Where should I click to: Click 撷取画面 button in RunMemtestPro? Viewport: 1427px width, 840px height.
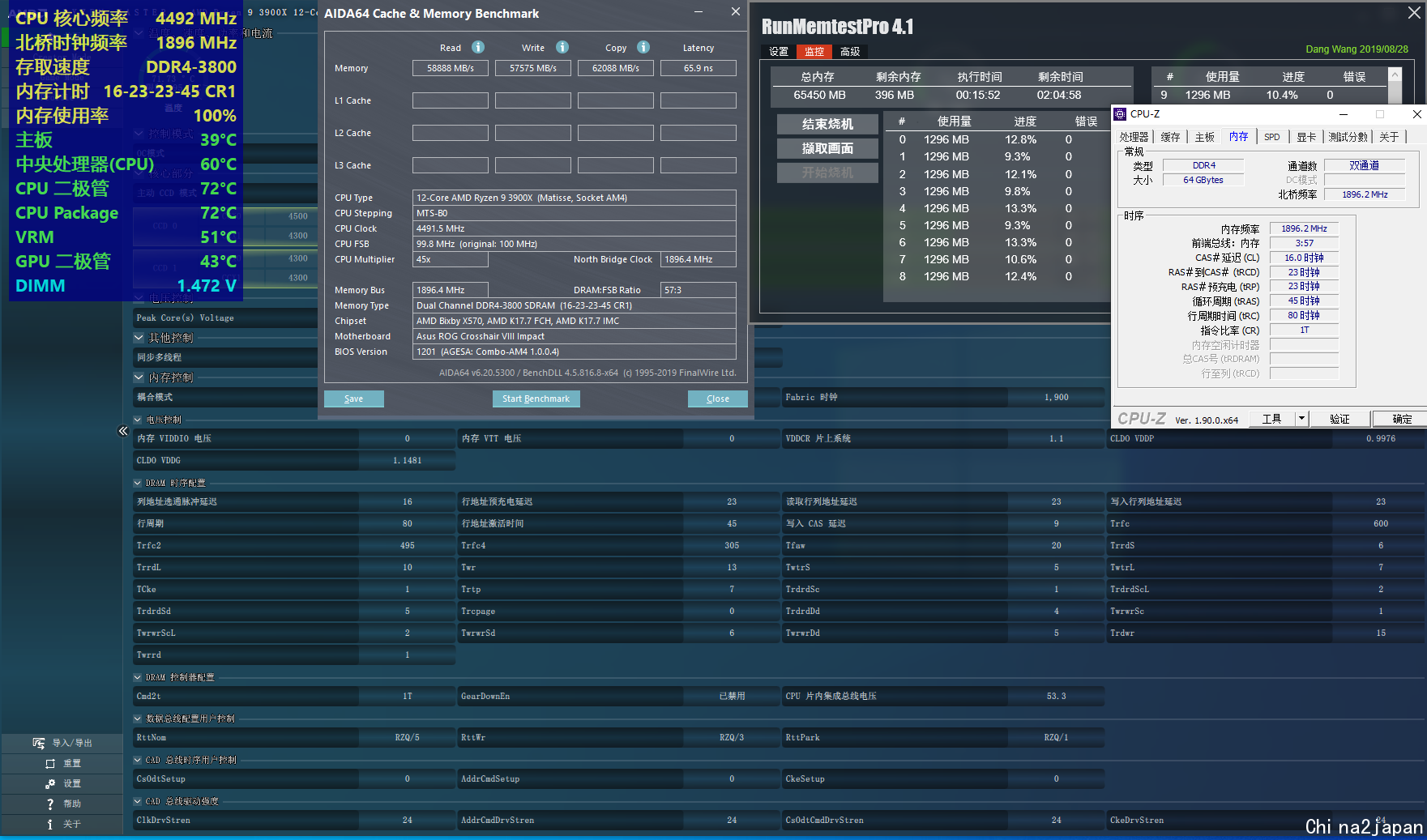tap(827, 148)
